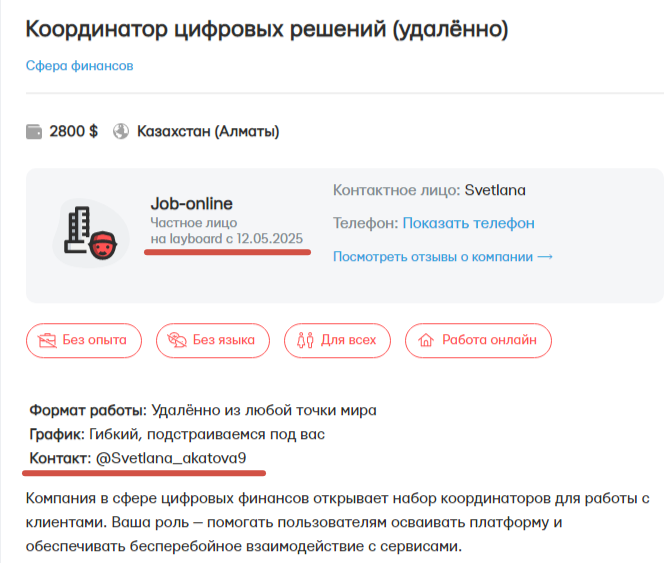
Task: Open the Сфера финансов category link
Action: (79, 66)
